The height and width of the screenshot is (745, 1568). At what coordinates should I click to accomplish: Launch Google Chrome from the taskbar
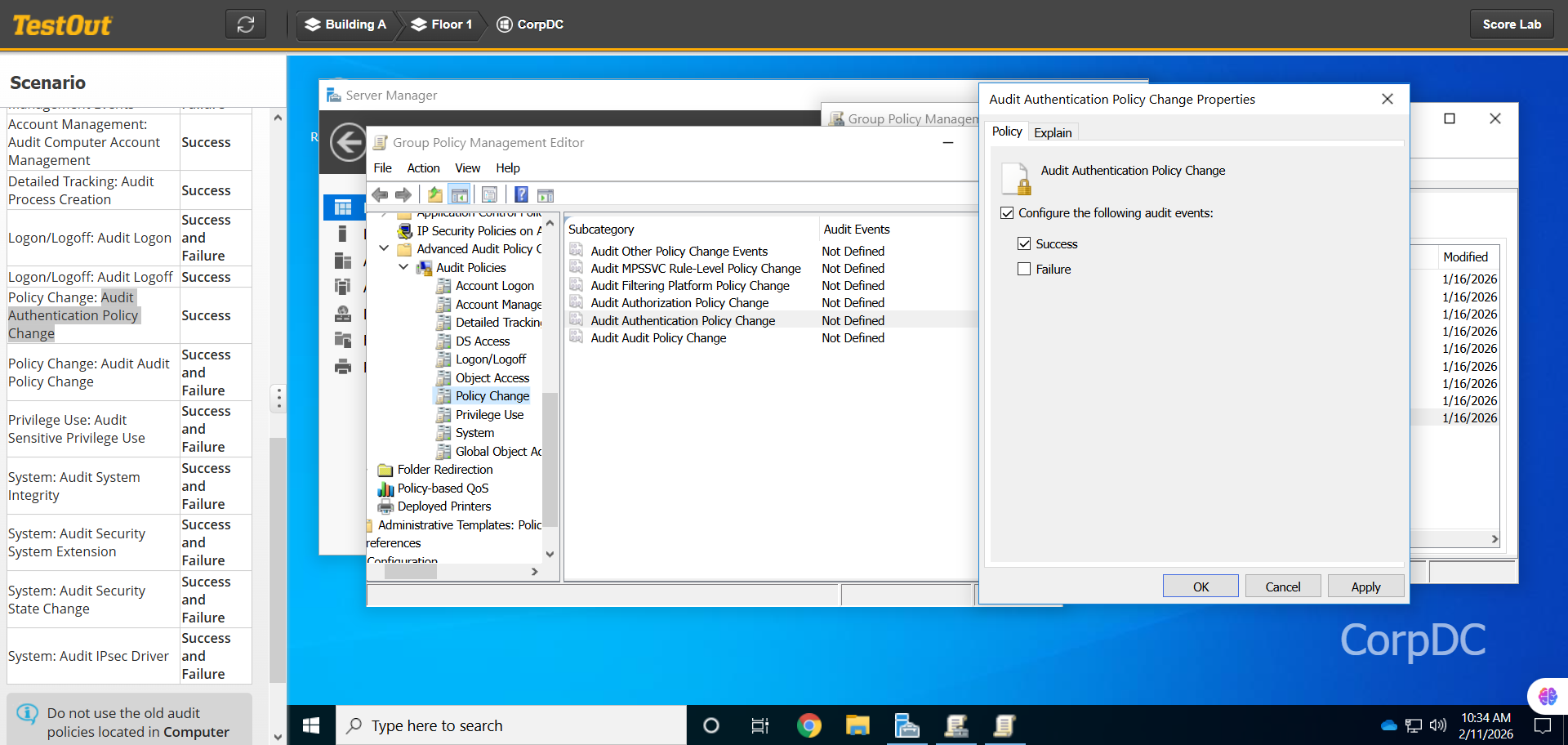pyautogui.click(x=808, y=725)
